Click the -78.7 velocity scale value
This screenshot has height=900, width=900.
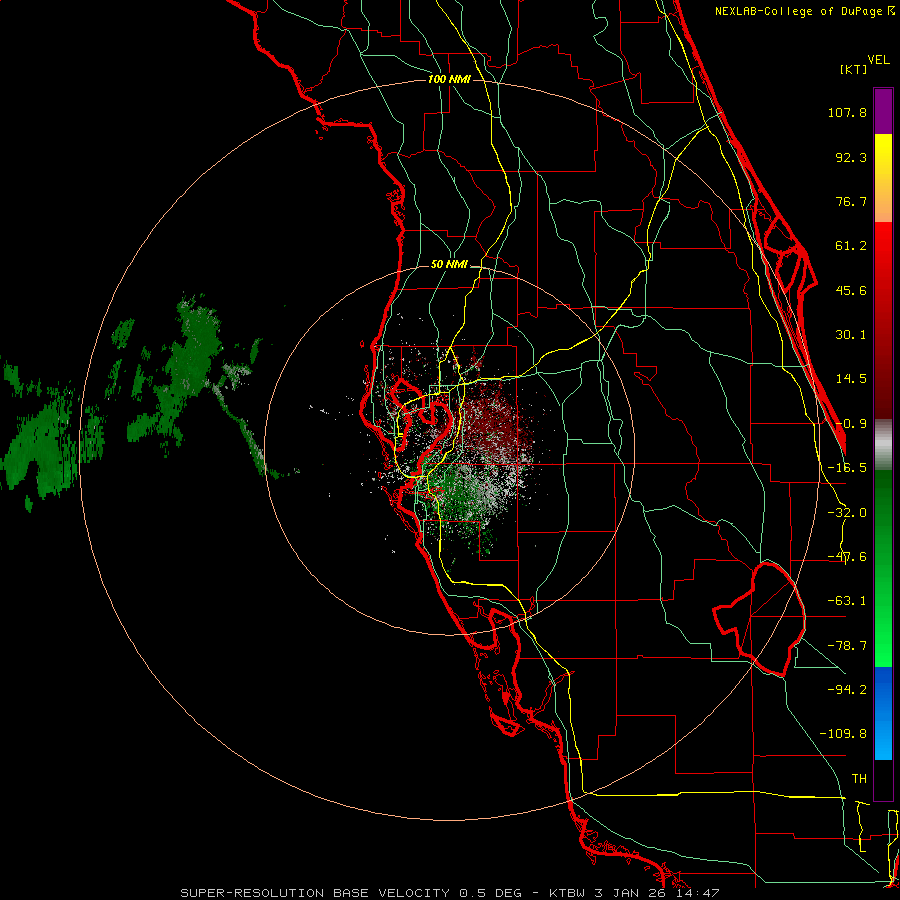click(x=847, y=646)
